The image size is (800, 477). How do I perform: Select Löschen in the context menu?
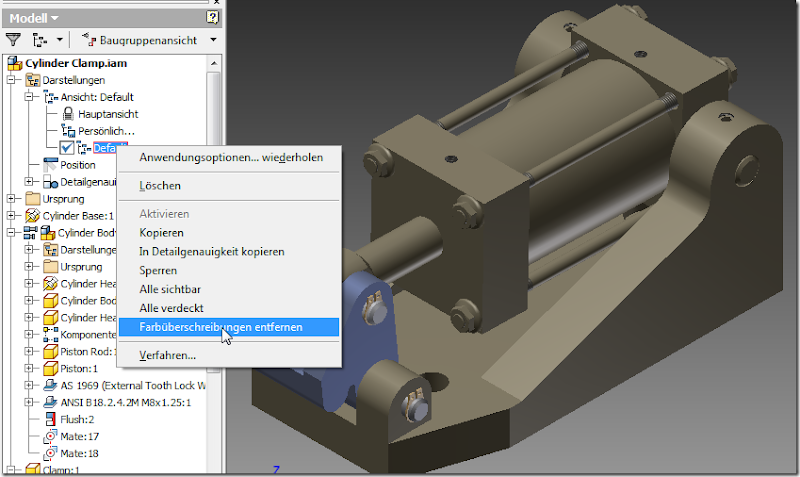point(160,186)
